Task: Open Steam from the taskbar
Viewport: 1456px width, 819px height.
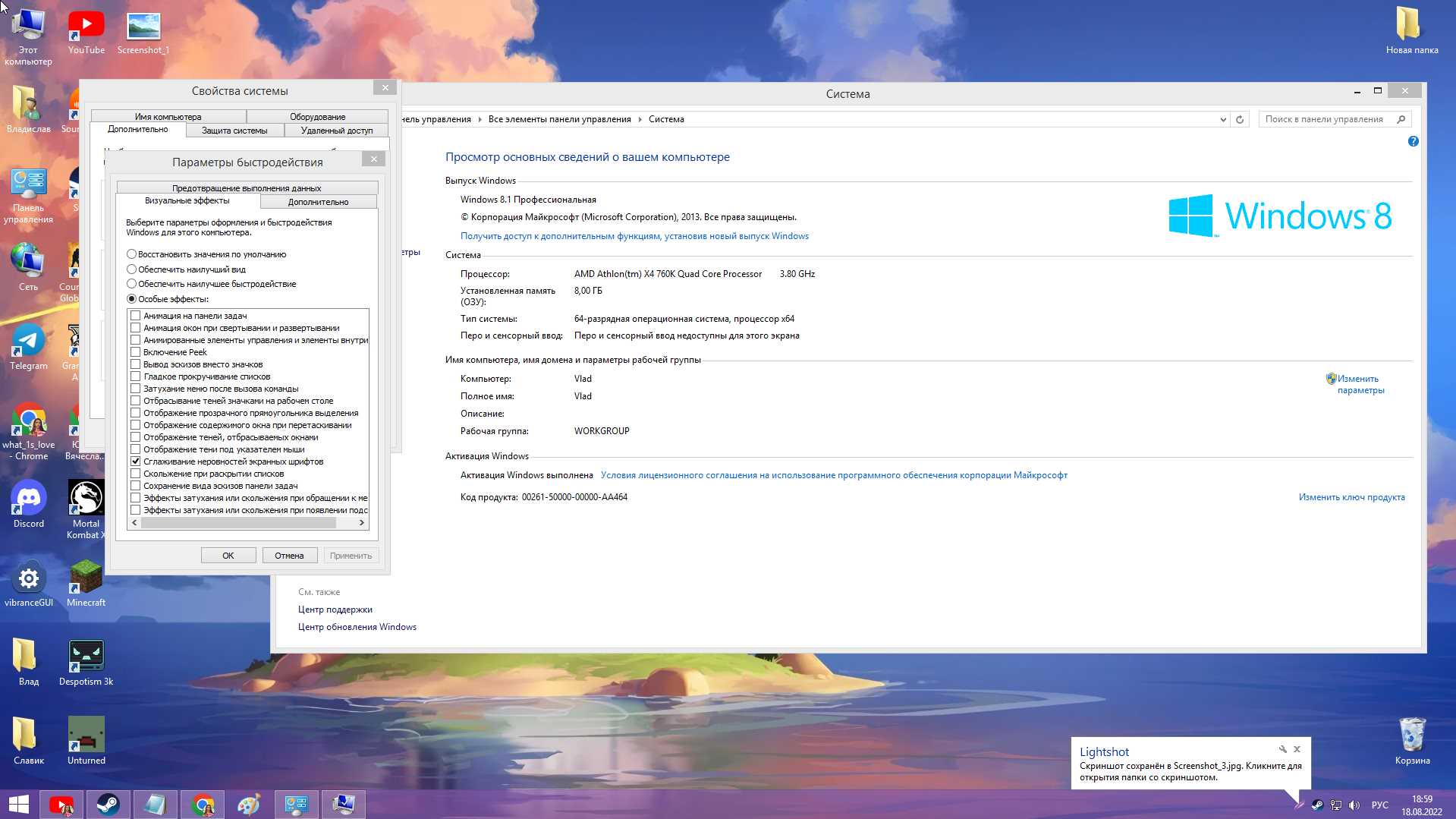Action: click(108, 805)
